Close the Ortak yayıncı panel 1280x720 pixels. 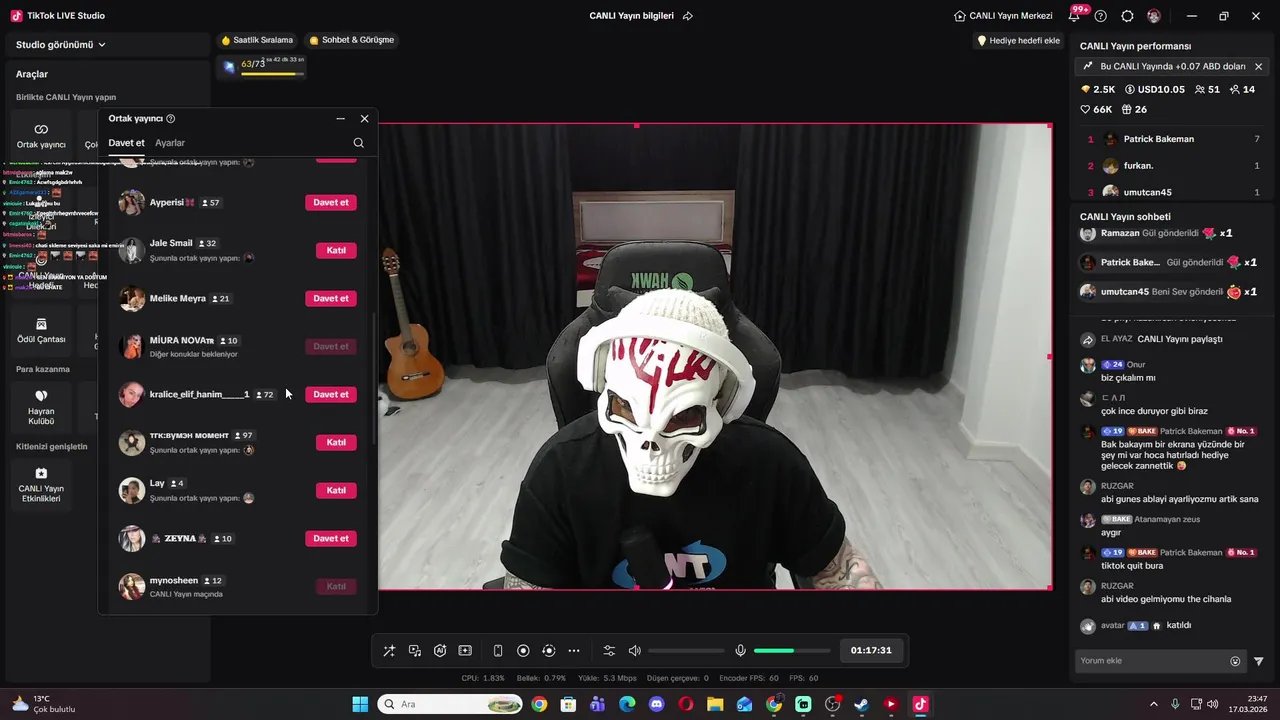364,118
